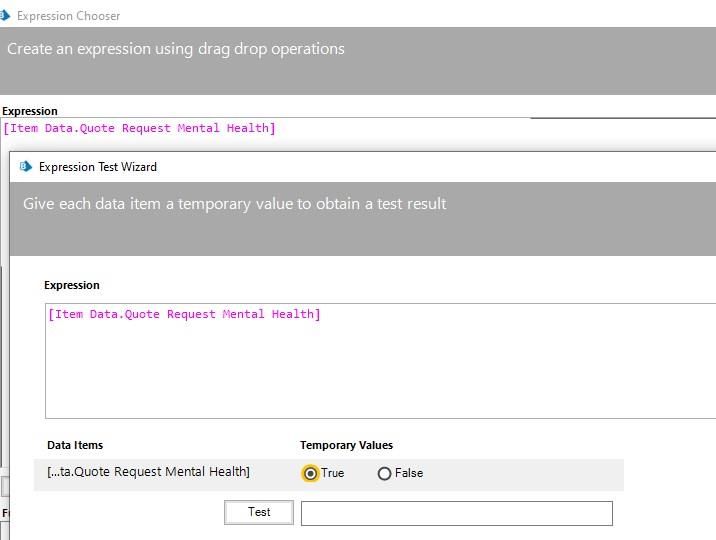Click the Expression Chooser window icon
This screenshot has width=716, height=540.
click(5, 15)
